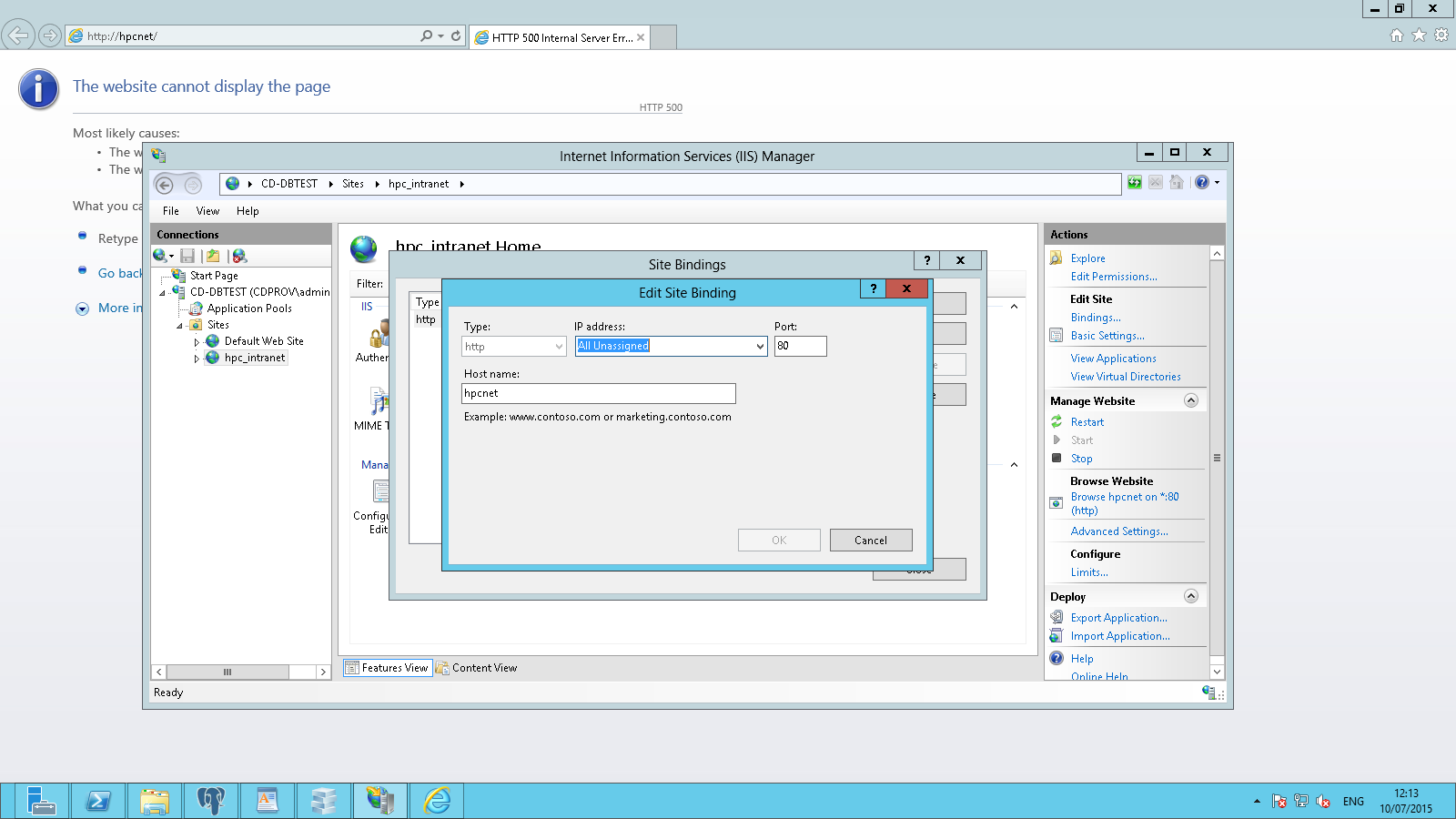Click the IIS Manager back navigation arrow
The height and width of the screenshot is (819, 1456).
[x=165, y=185]
